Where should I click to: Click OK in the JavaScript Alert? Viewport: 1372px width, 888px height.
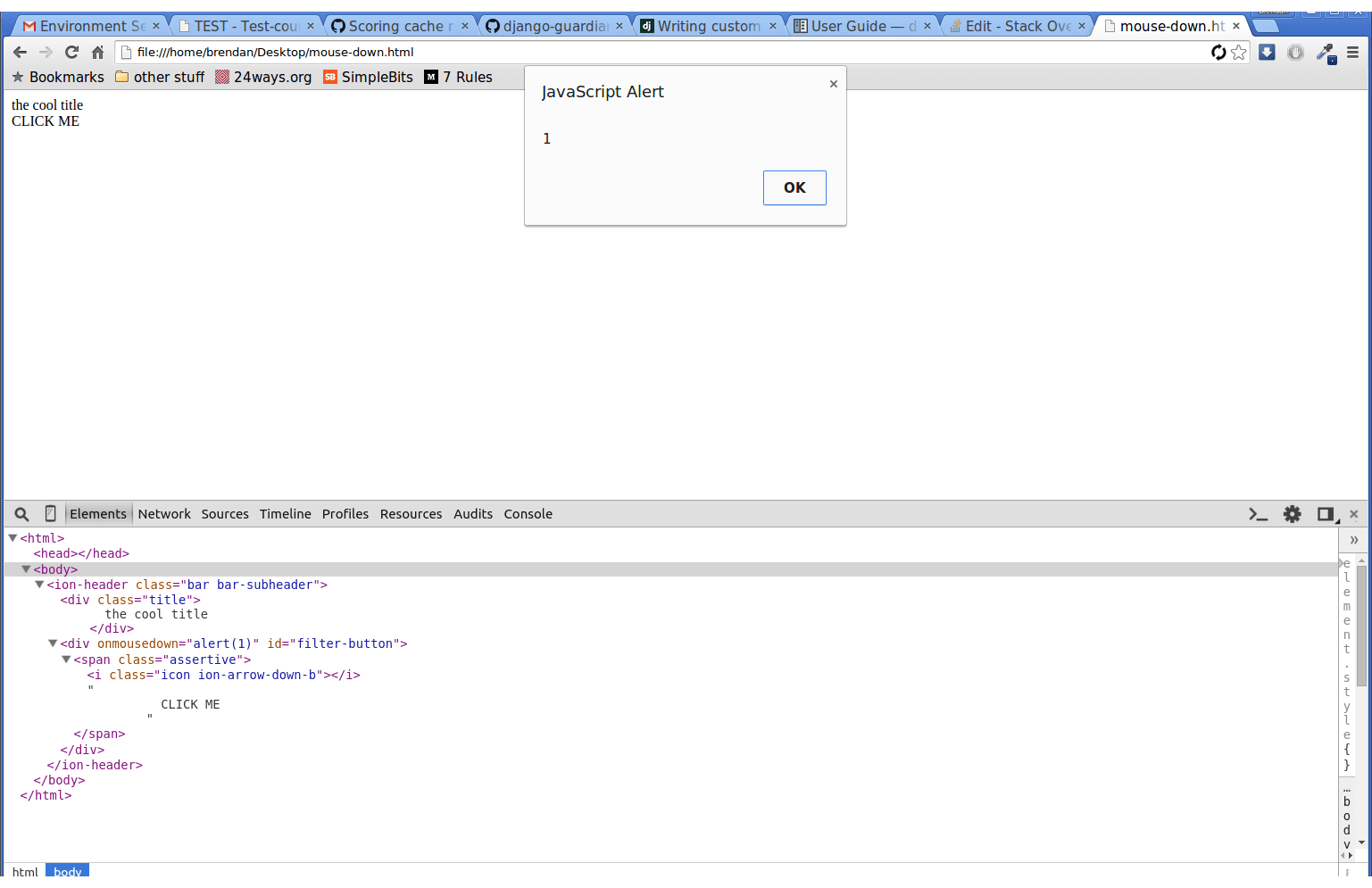tap(794, 187)
